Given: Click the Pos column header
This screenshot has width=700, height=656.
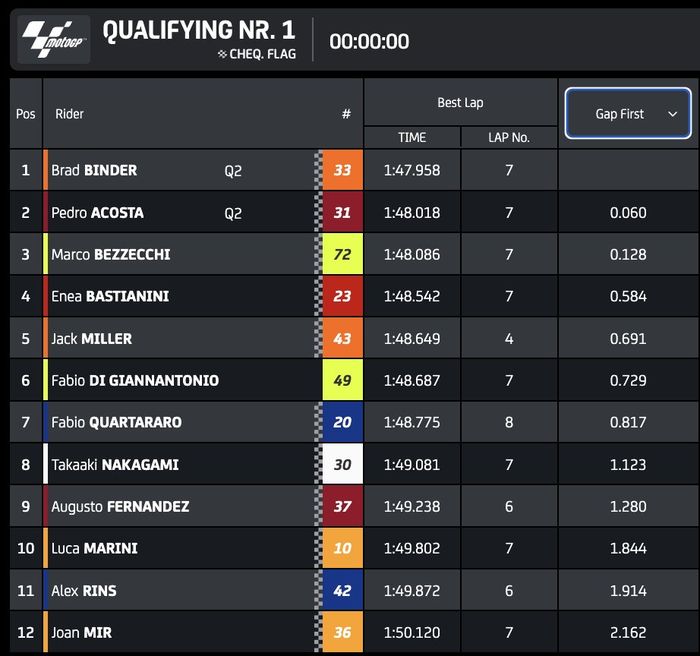Looking at the screenshot, I should coord(26,114).
